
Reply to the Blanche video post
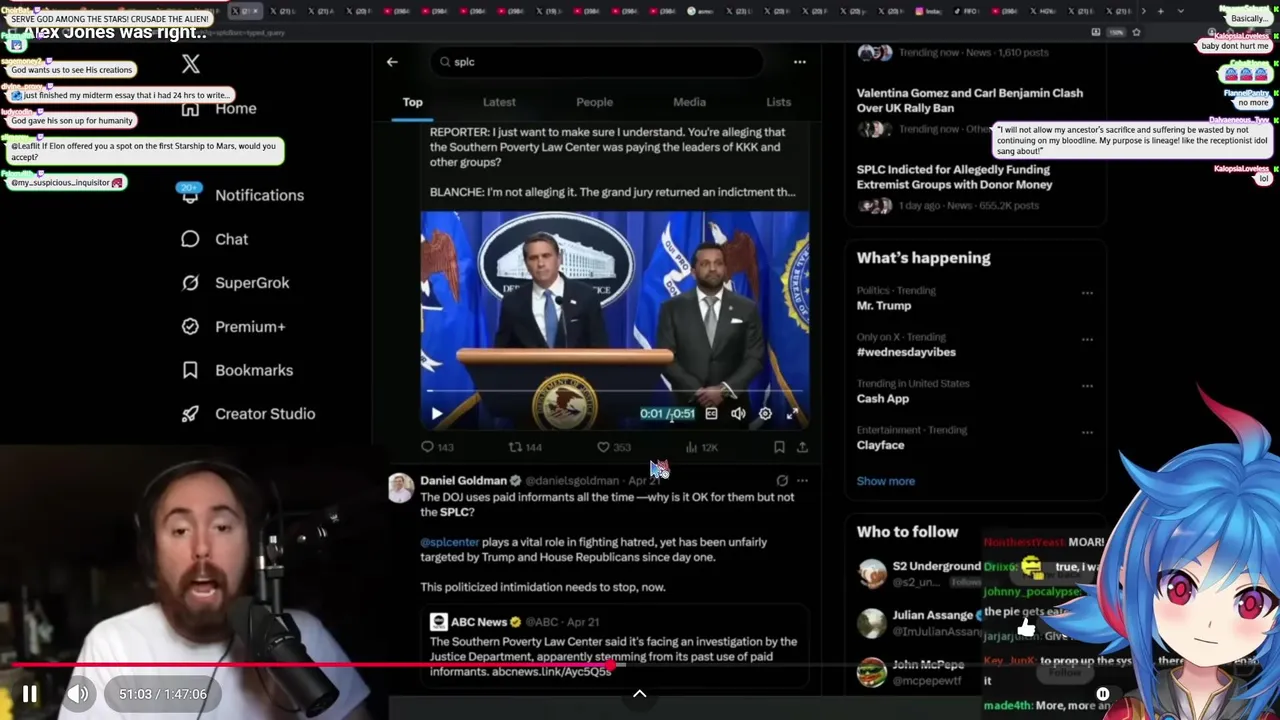pos(437,447)
